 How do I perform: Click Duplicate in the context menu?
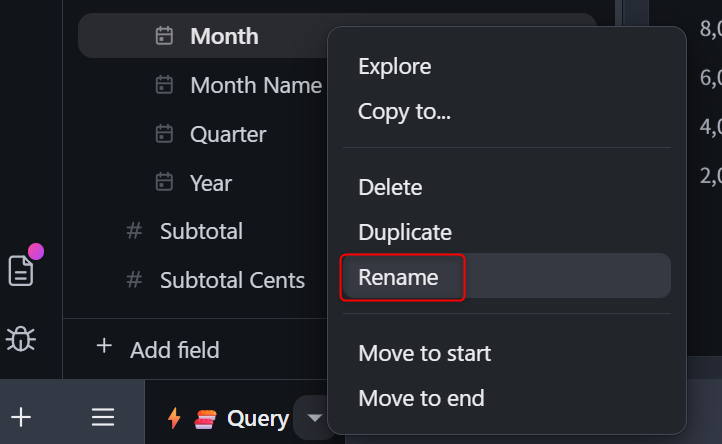[x=405, y=232]
